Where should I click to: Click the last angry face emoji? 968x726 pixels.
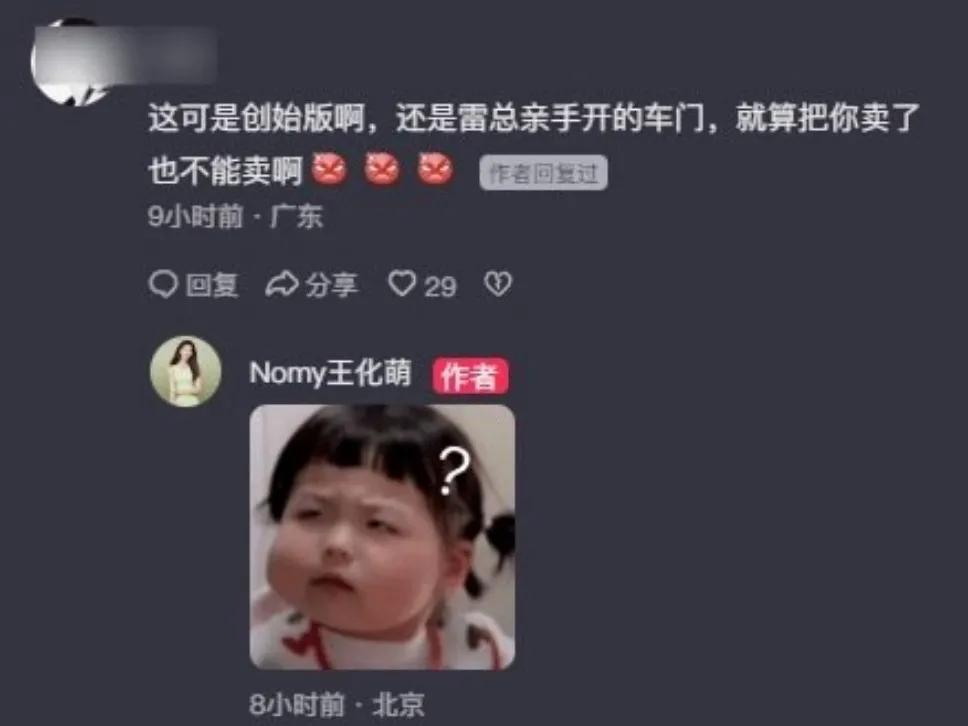coord(435,170)
